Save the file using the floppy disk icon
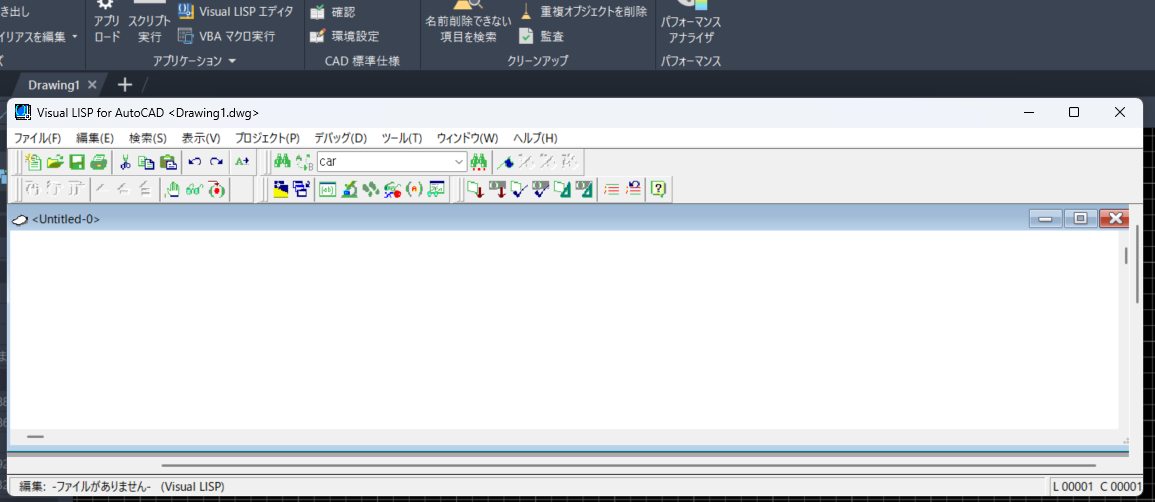This screenshot has height=502, width=1155. [76, 161]
